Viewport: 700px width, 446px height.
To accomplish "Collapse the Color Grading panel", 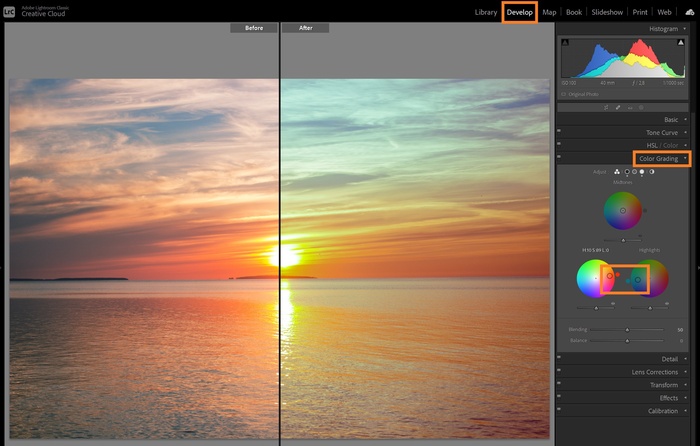I will 685,158.
